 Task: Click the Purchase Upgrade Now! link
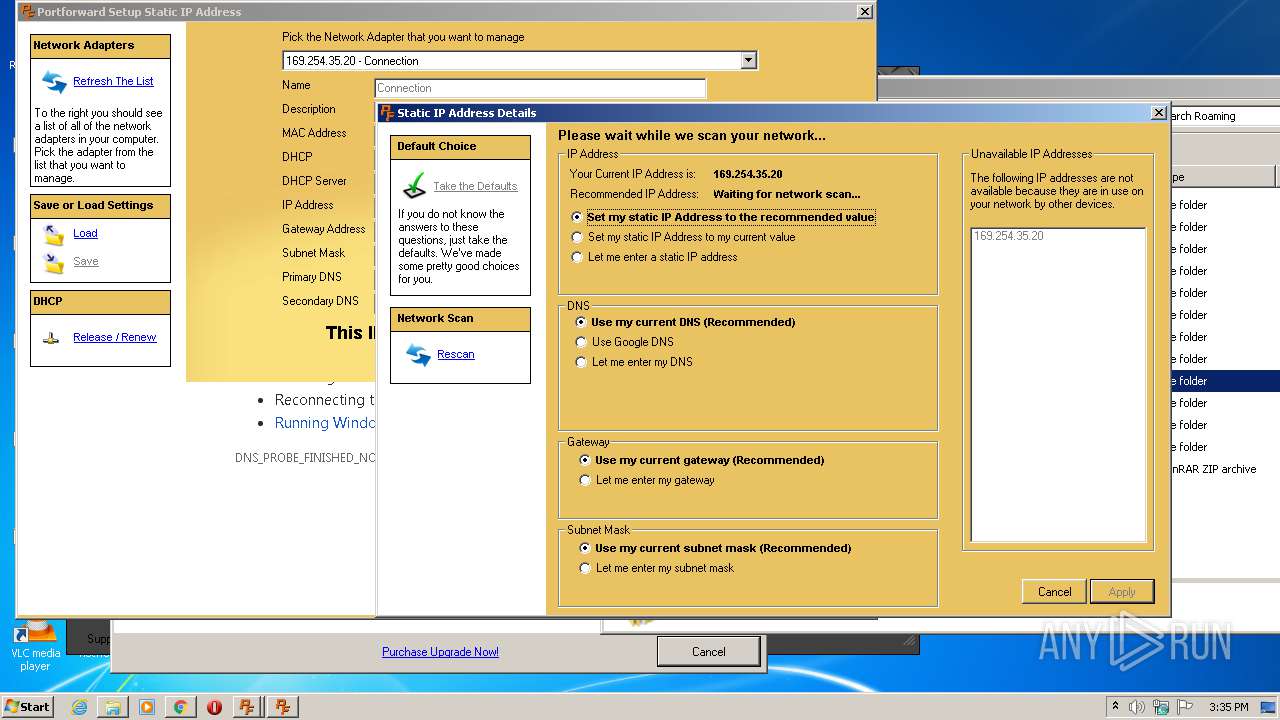(x=440, y=652)
